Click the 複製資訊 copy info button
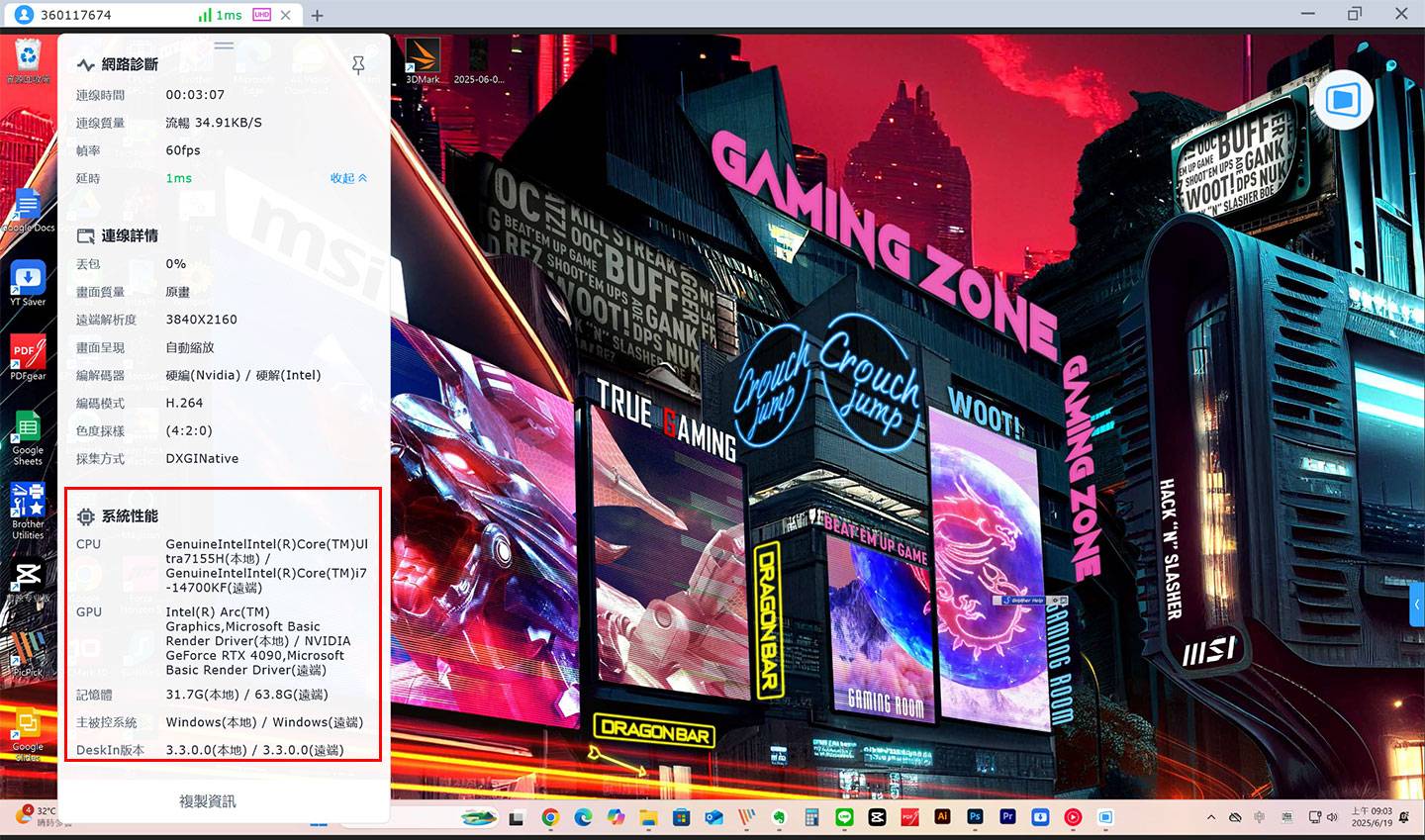Screen dimensions: 1425x840 click(x=207, y=801)
